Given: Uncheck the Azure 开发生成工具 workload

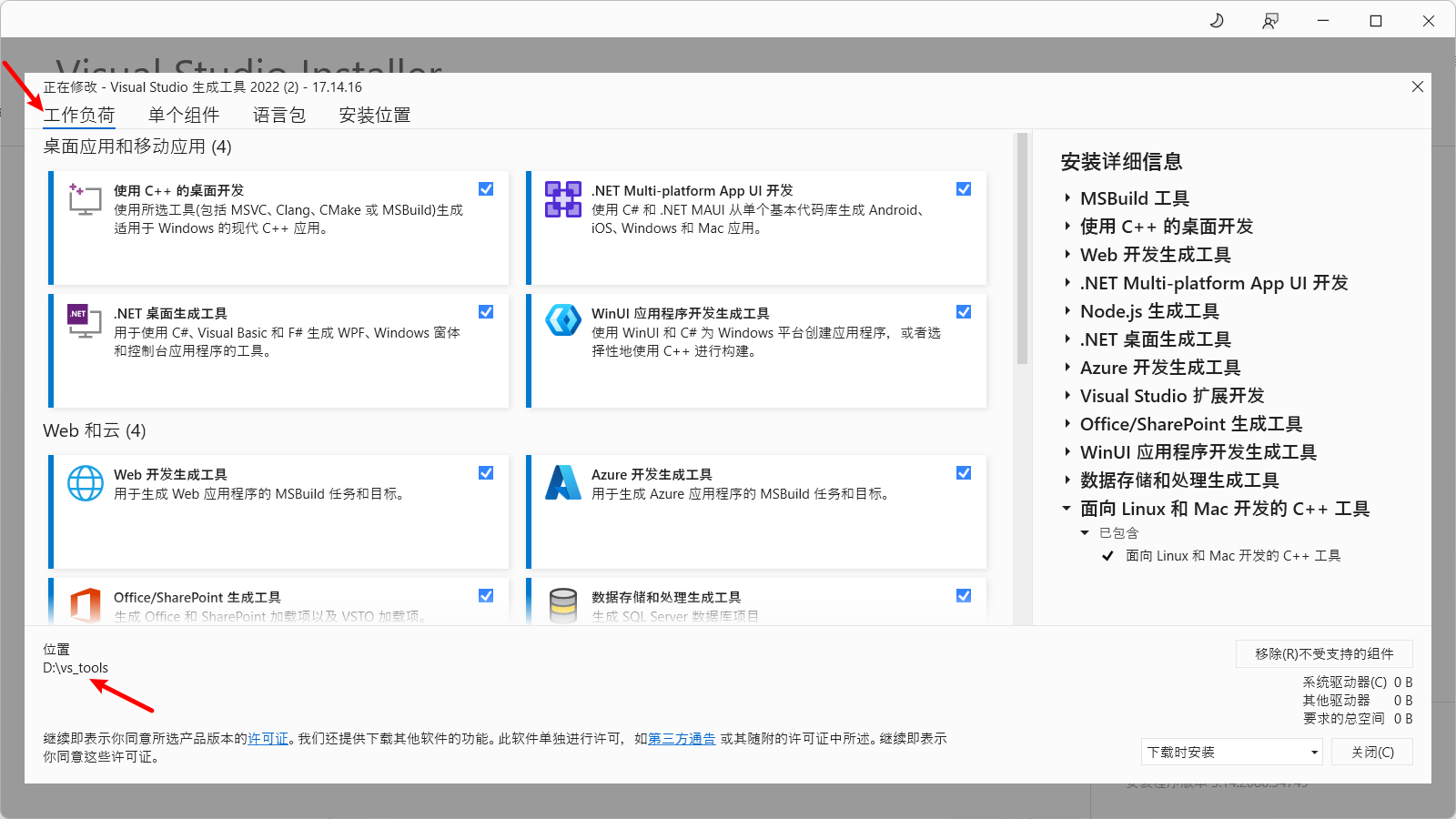Looking at the screenshot, I should click(x=964, y=472).
